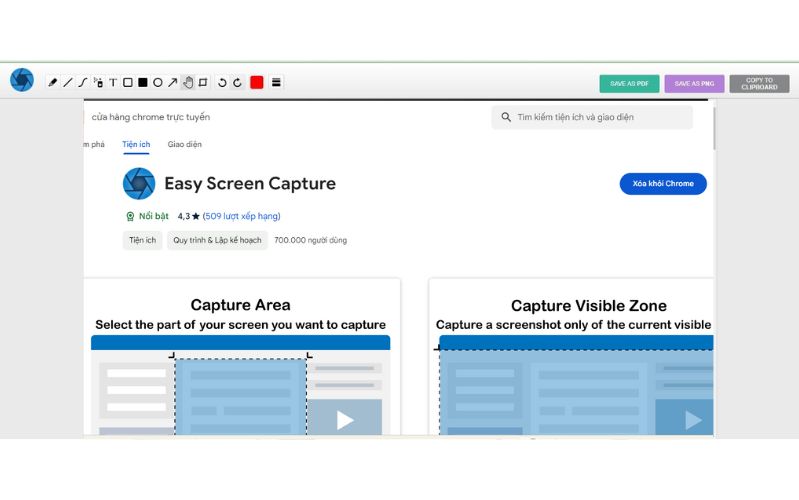
Task: Select the crop tool
Action: (203, 83)
